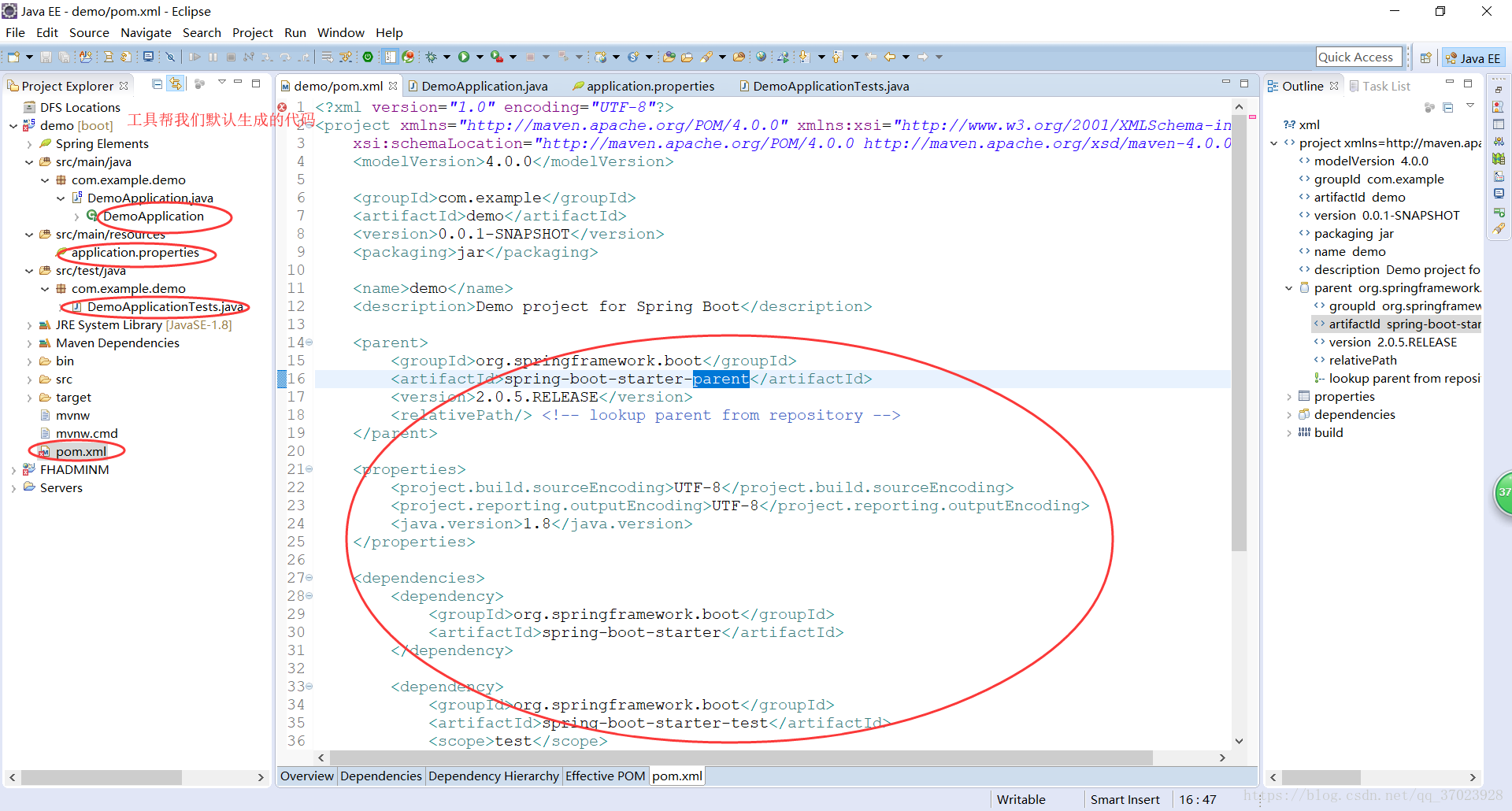Select version 2.0.5.RELEASE in Outline
This screenshot has width=1512, height=811.
coord(1393,343)
